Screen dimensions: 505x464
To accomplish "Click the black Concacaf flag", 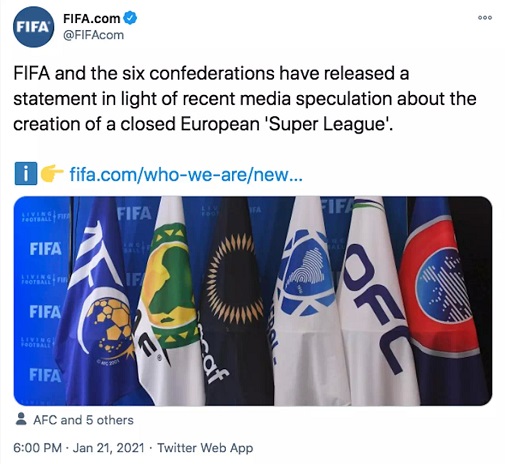I will click(235, 300).
